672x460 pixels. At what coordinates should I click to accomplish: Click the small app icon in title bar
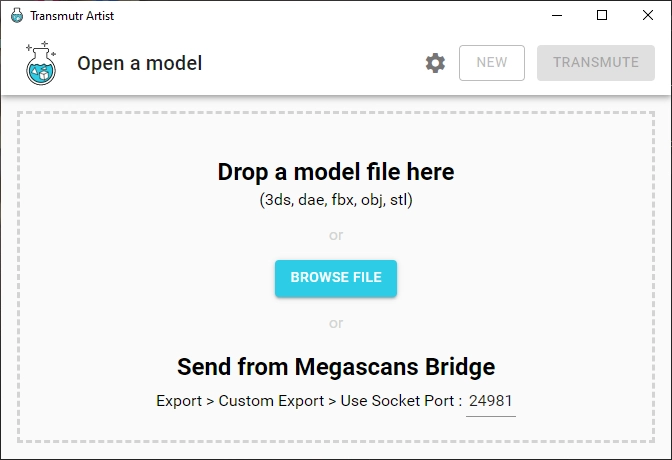17,15
